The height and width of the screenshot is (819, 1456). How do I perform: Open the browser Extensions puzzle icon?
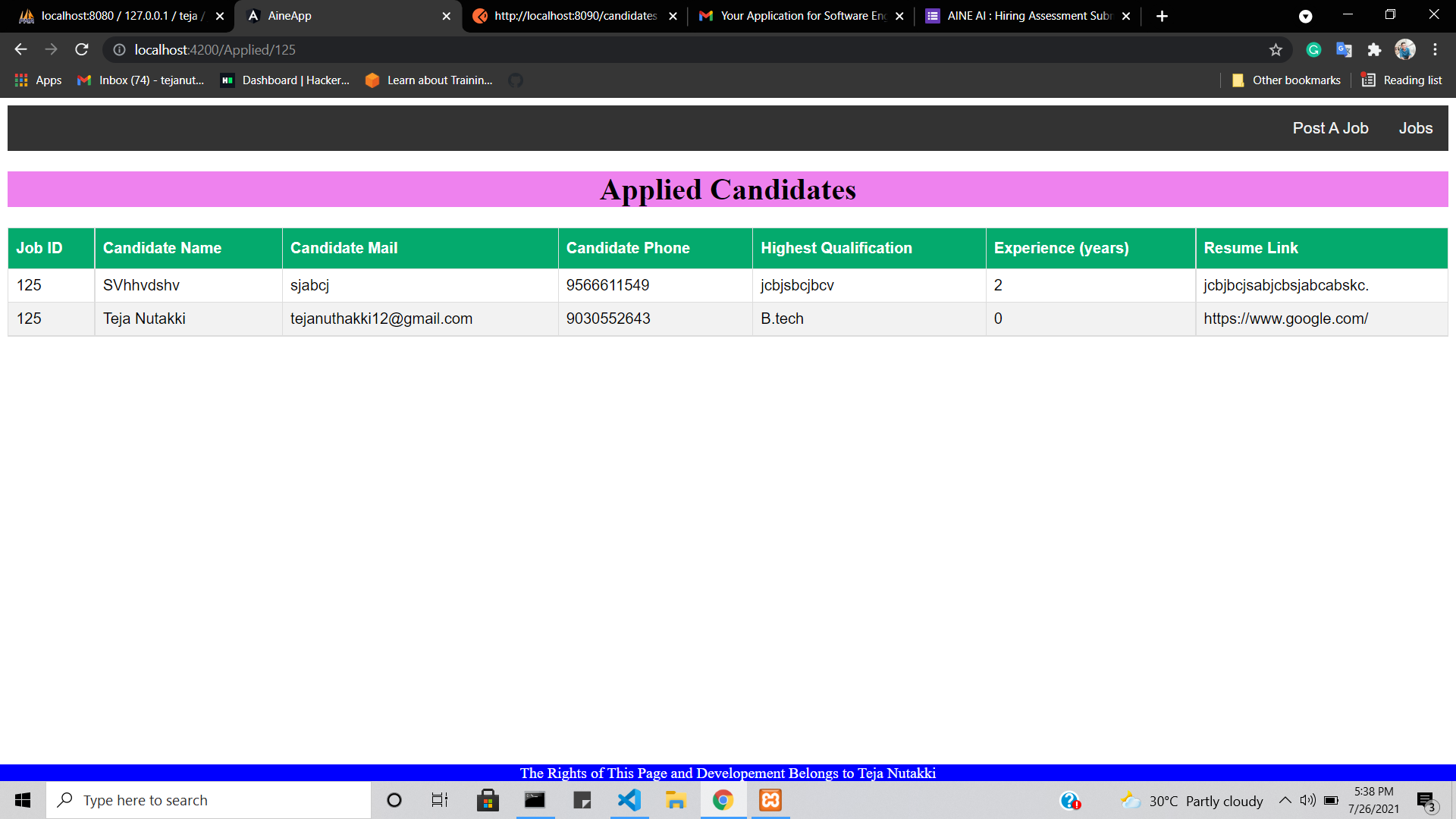coord(1374,49)
